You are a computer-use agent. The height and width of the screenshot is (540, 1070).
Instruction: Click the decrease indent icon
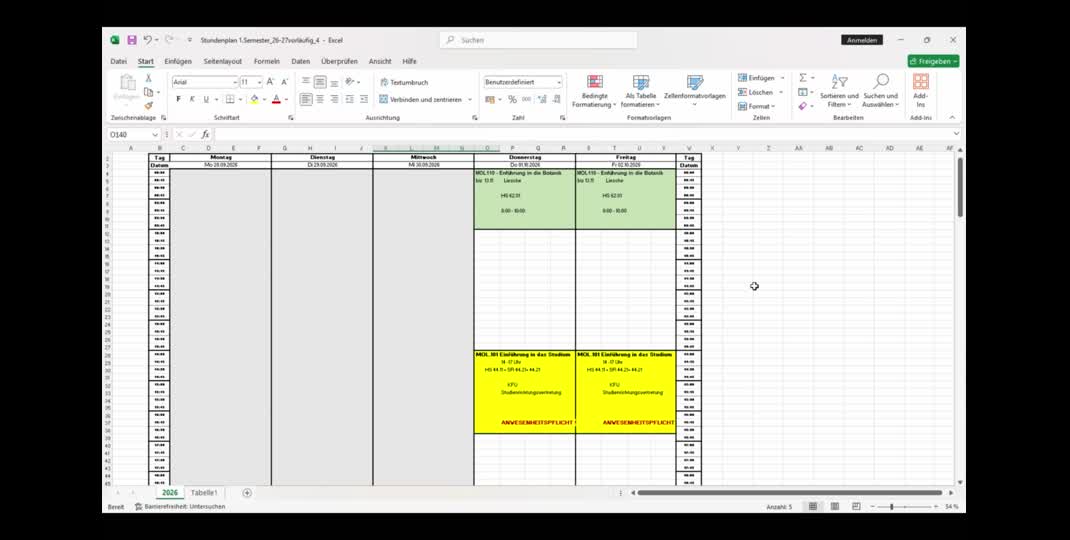(349, 100)
